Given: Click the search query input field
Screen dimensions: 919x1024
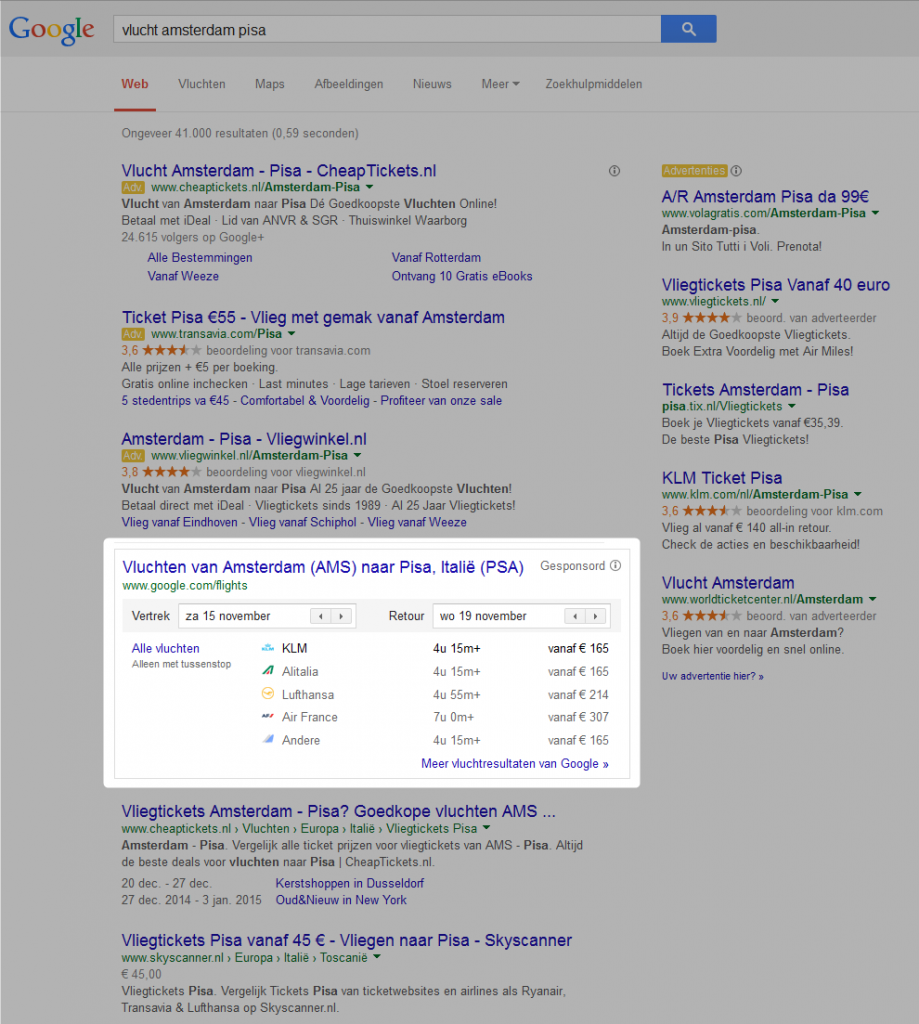Looking at the screenshot, I should (387, 29).
